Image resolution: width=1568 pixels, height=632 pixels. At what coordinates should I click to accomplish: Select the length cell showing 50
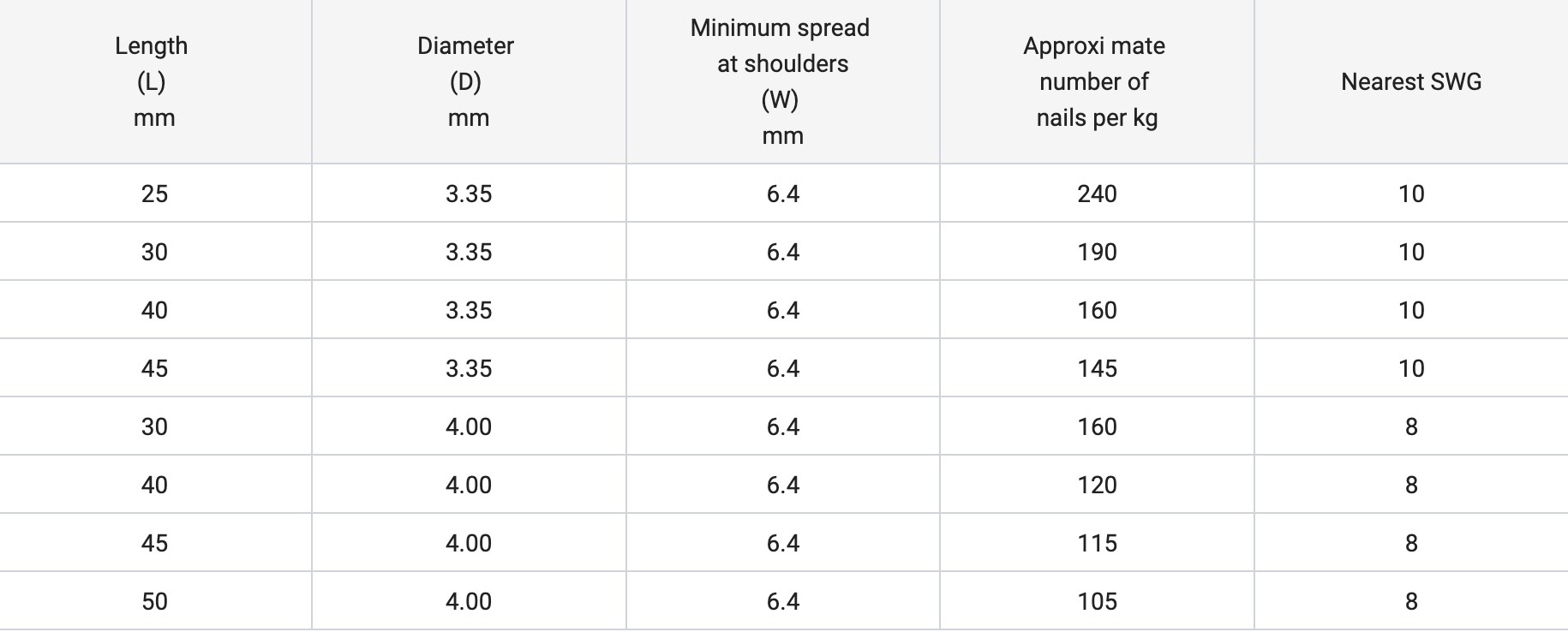click(154, 601)
